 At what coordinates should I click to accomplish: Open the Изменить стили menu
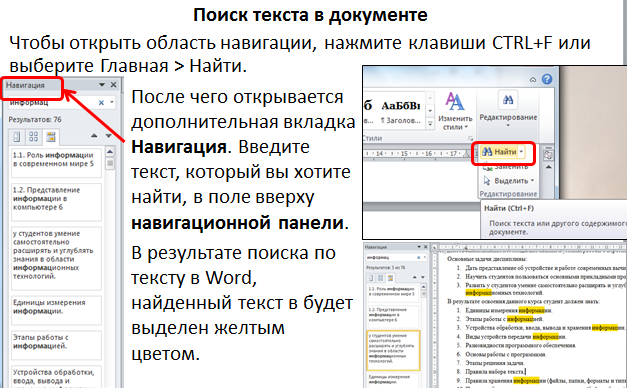tap(455, 111)
